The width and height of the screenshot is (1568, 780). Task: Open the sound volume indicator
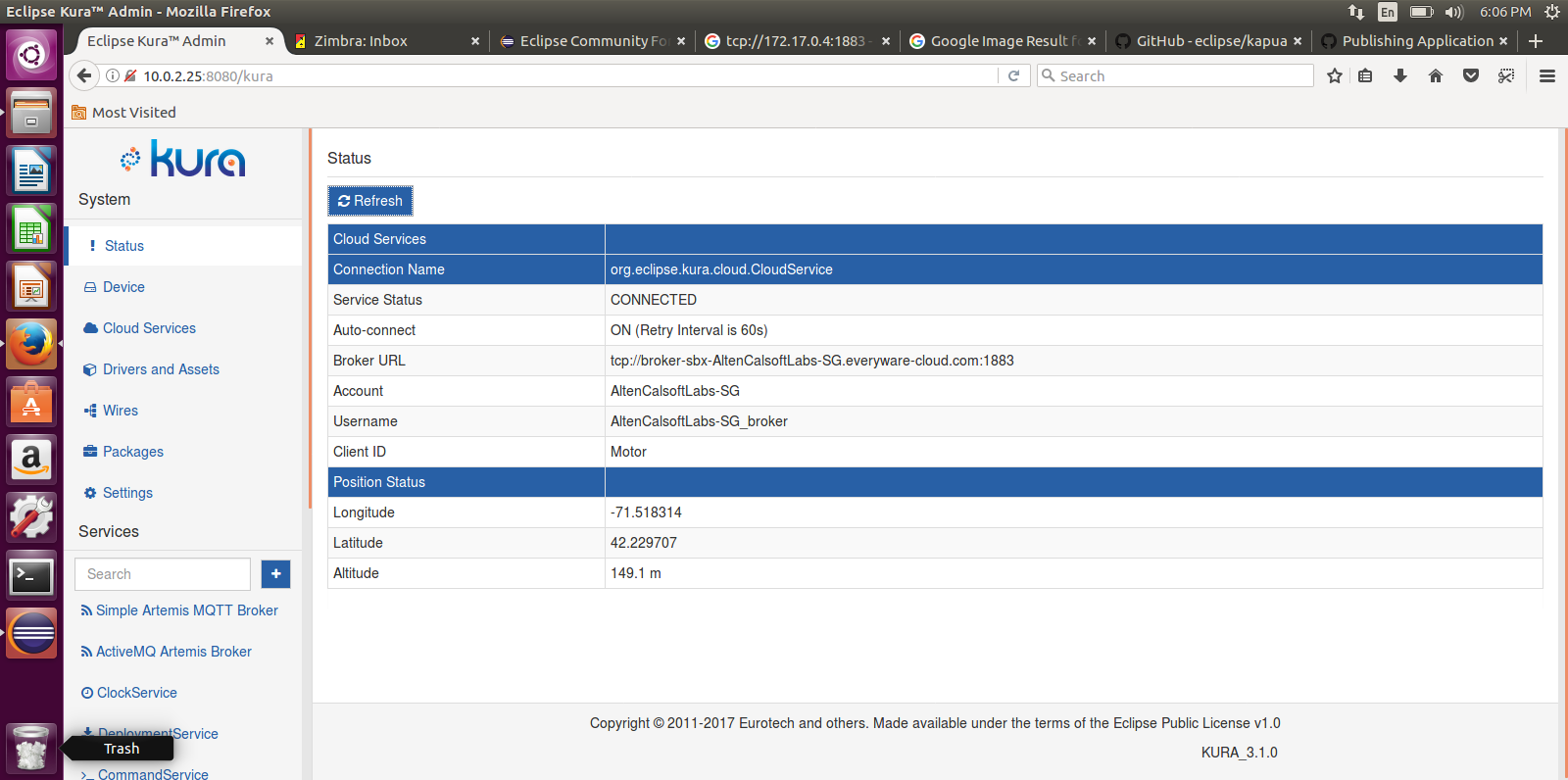point(1454,12)
